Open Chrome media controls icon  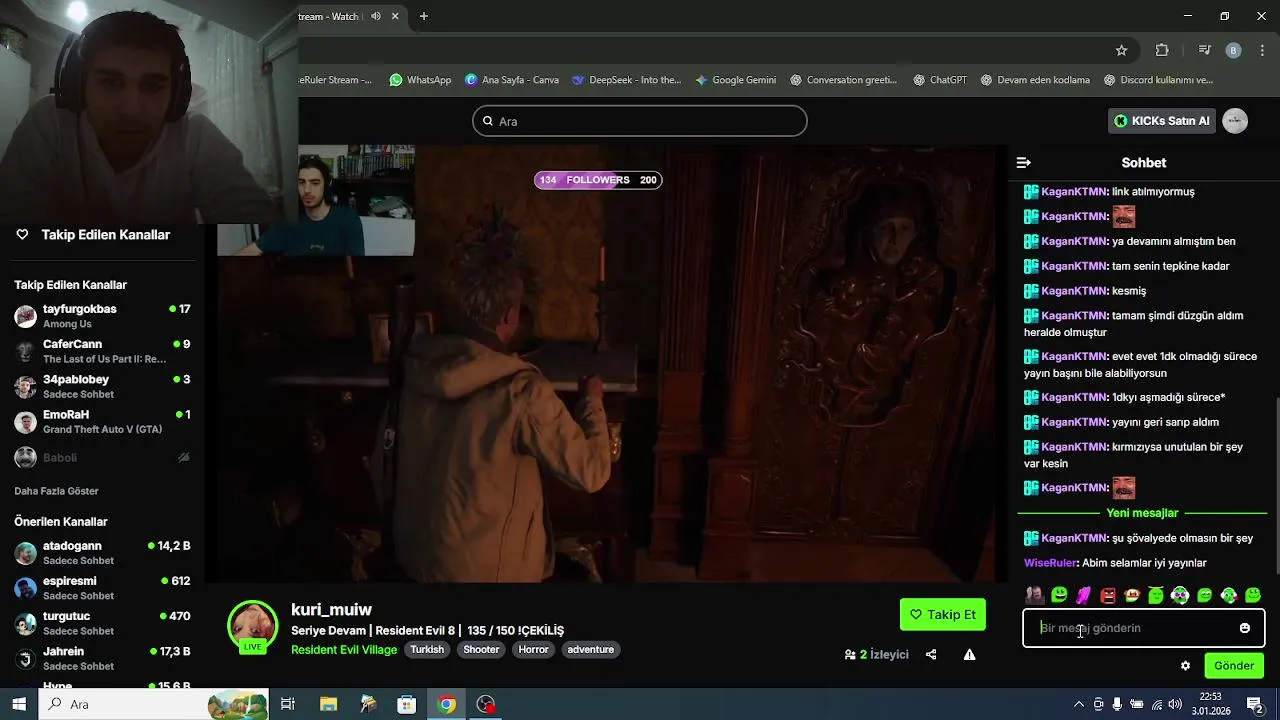(x=1205, y=50)
